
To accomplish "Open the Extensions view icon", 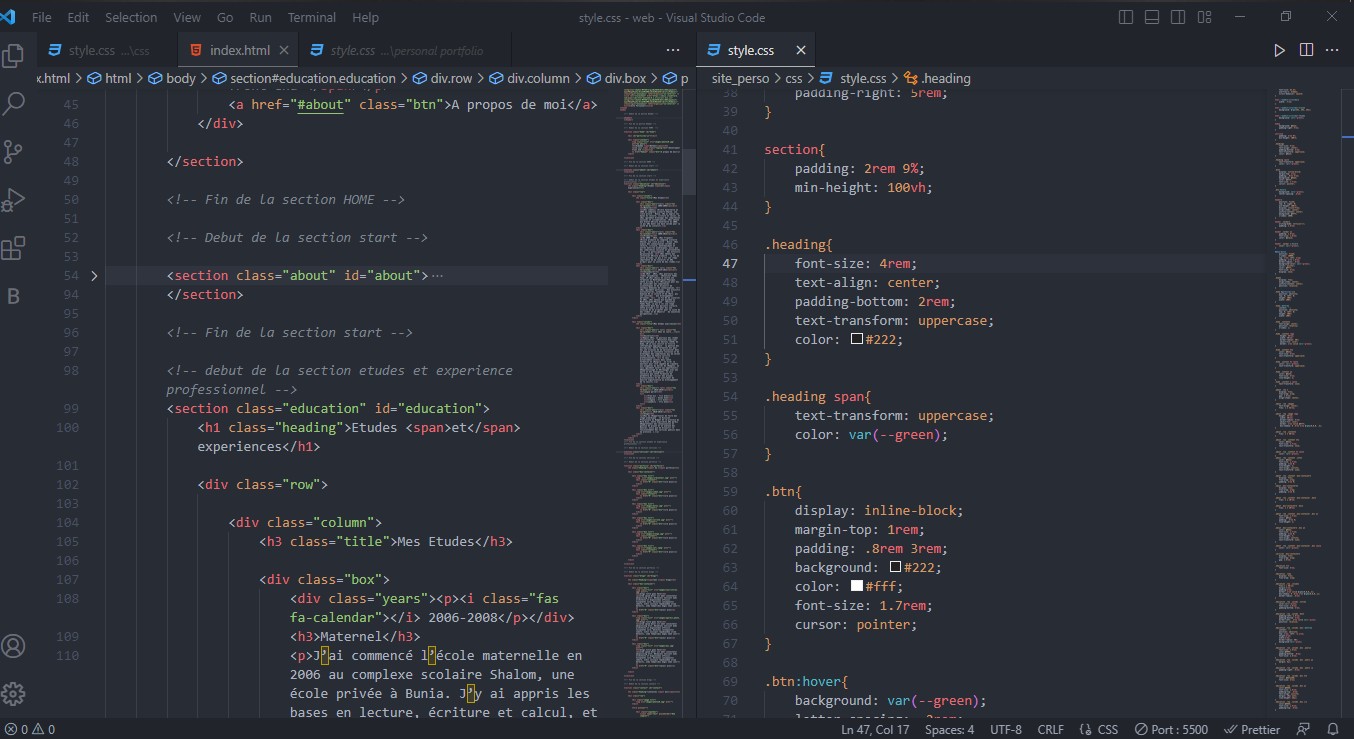I will tap(14, 248).
